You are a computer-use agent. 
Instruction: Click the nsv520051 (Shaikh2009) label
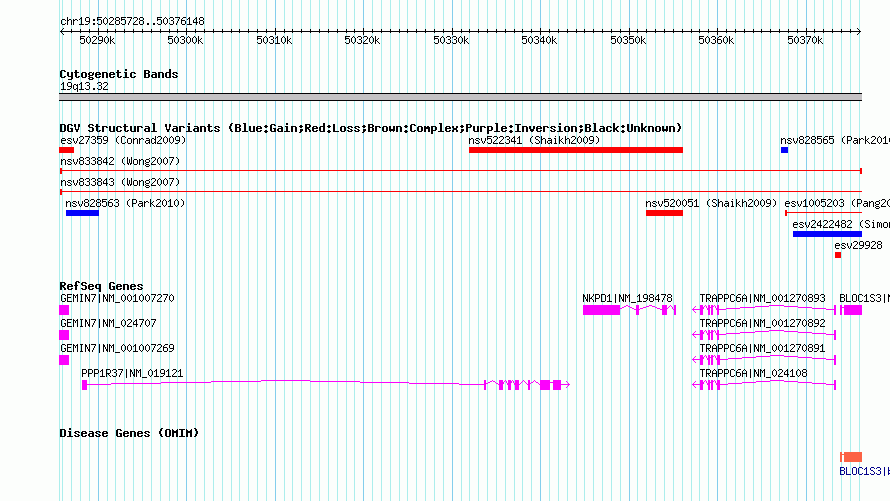(711, 203)
